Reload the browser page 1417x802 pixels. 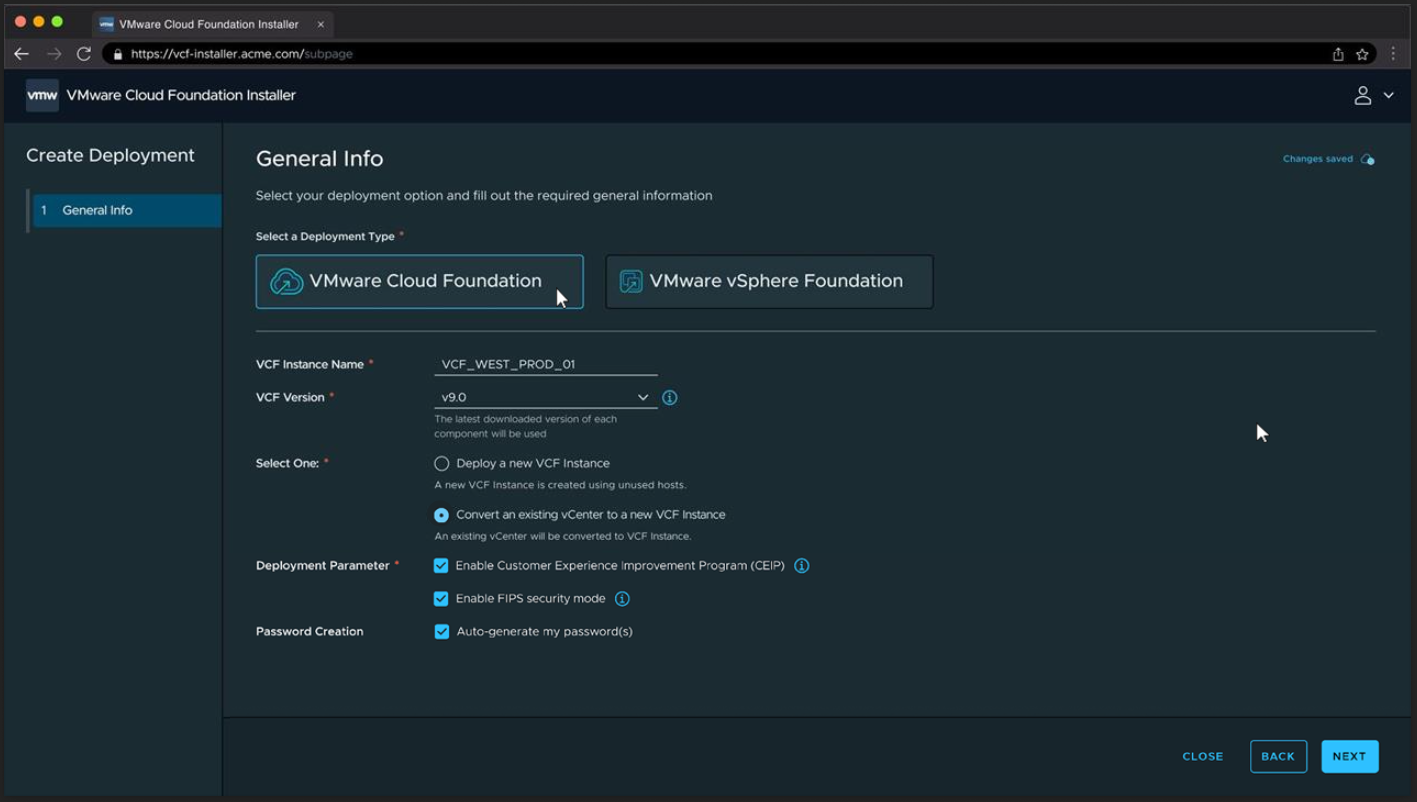point(84,54)
